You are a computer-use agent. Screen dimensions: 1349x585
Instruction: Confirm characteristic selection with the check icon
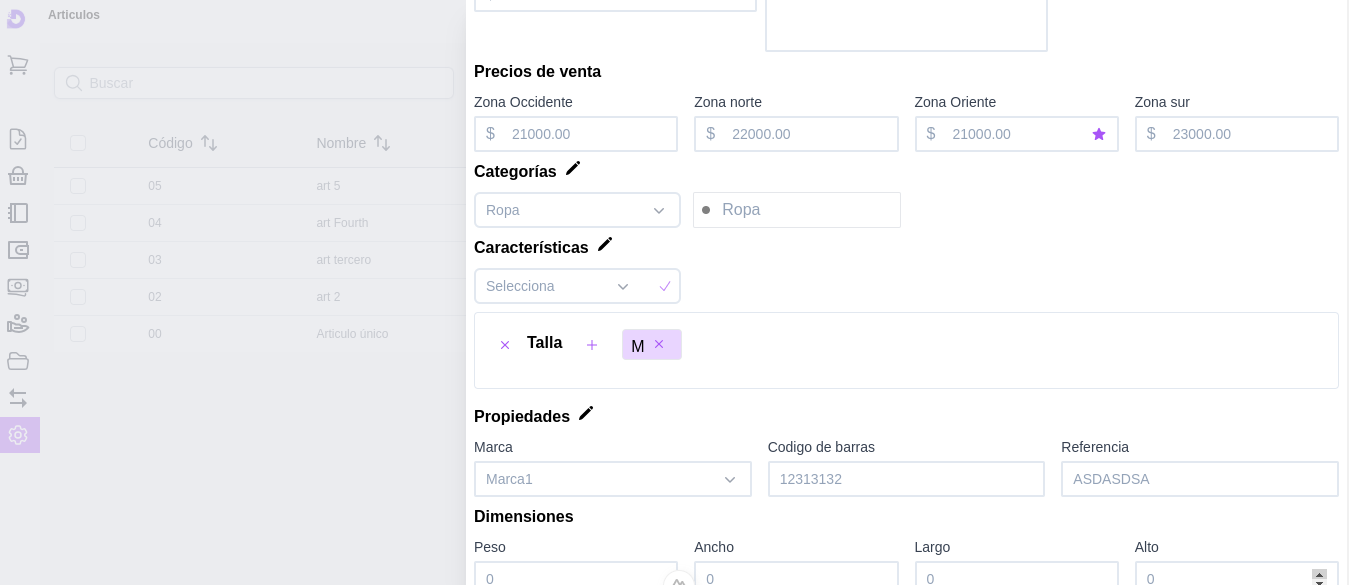coord(665,287)
